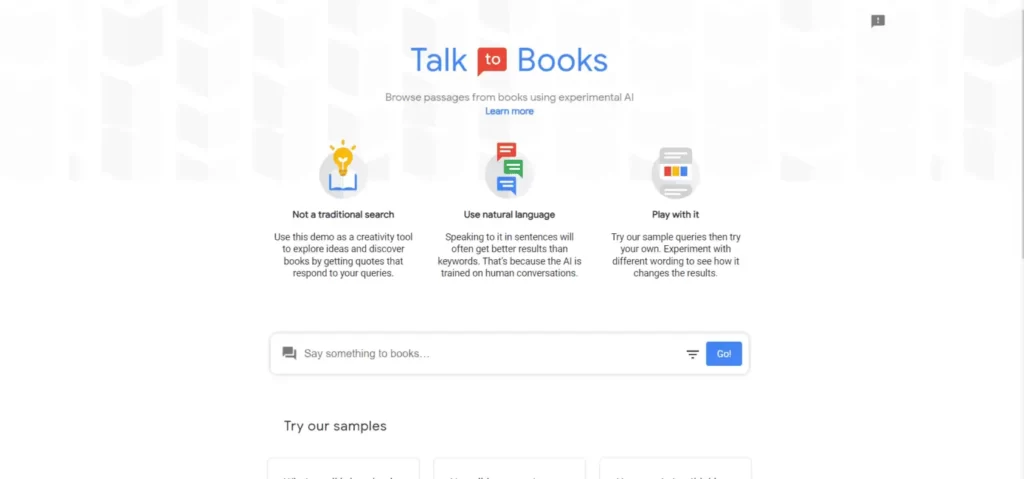This screenshot has width=1024, height=479.
Task: Click the red 'to' speech bubble logo
Action: pos(492,61)
